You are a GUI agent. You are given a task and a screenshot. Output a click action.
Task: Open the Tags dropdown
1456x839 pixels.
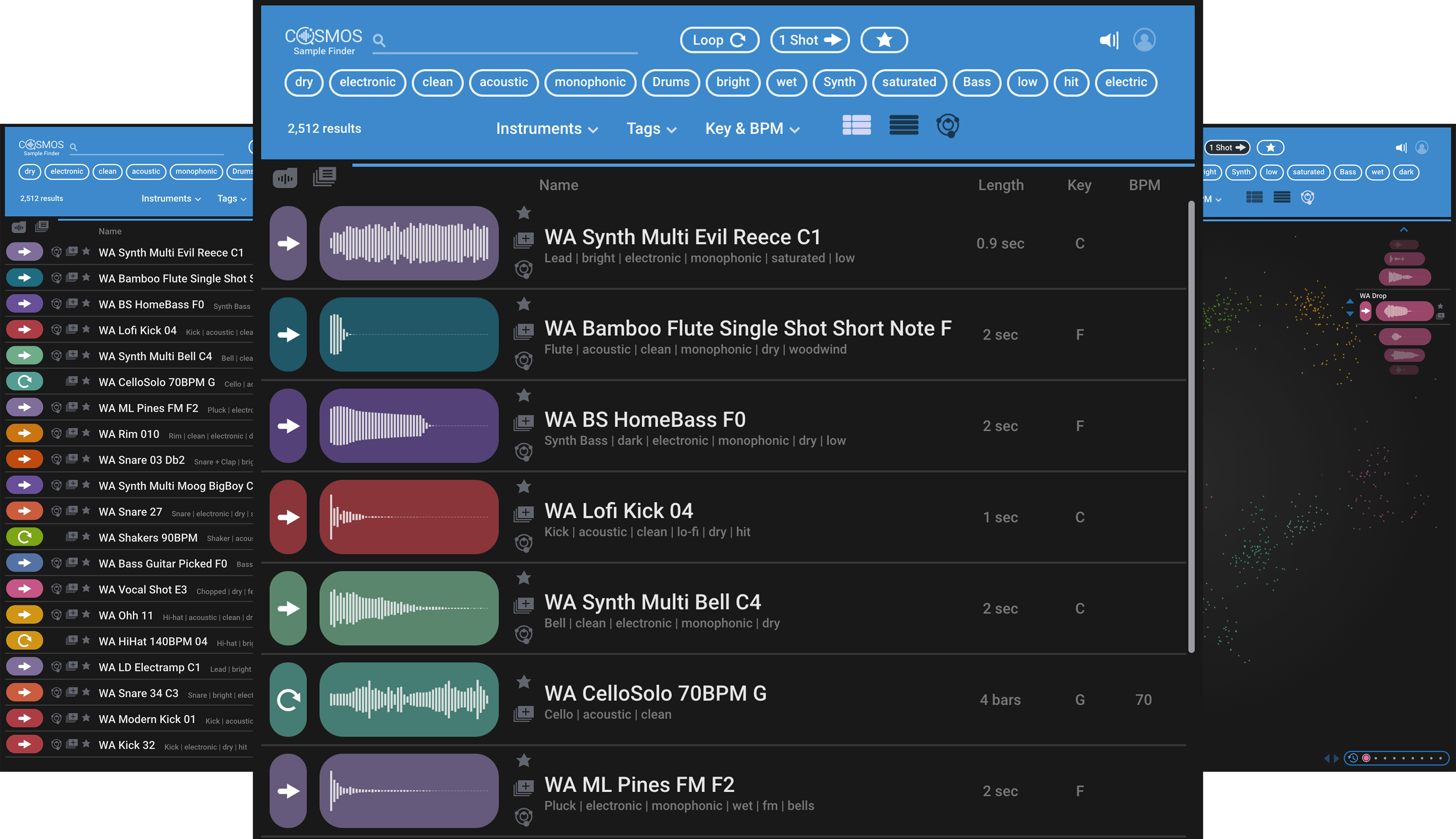651,128
